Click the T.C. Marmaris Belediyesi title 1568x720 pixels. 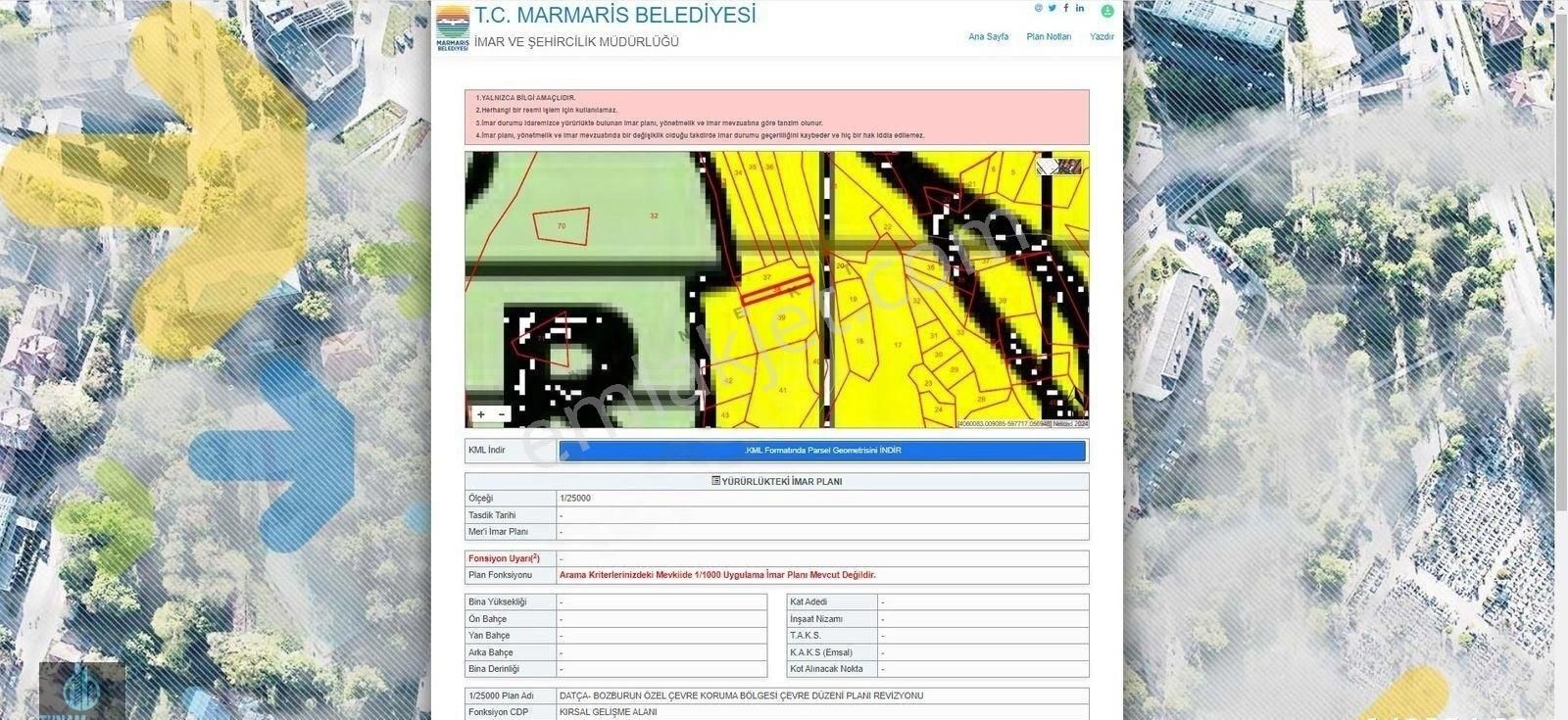615,16
